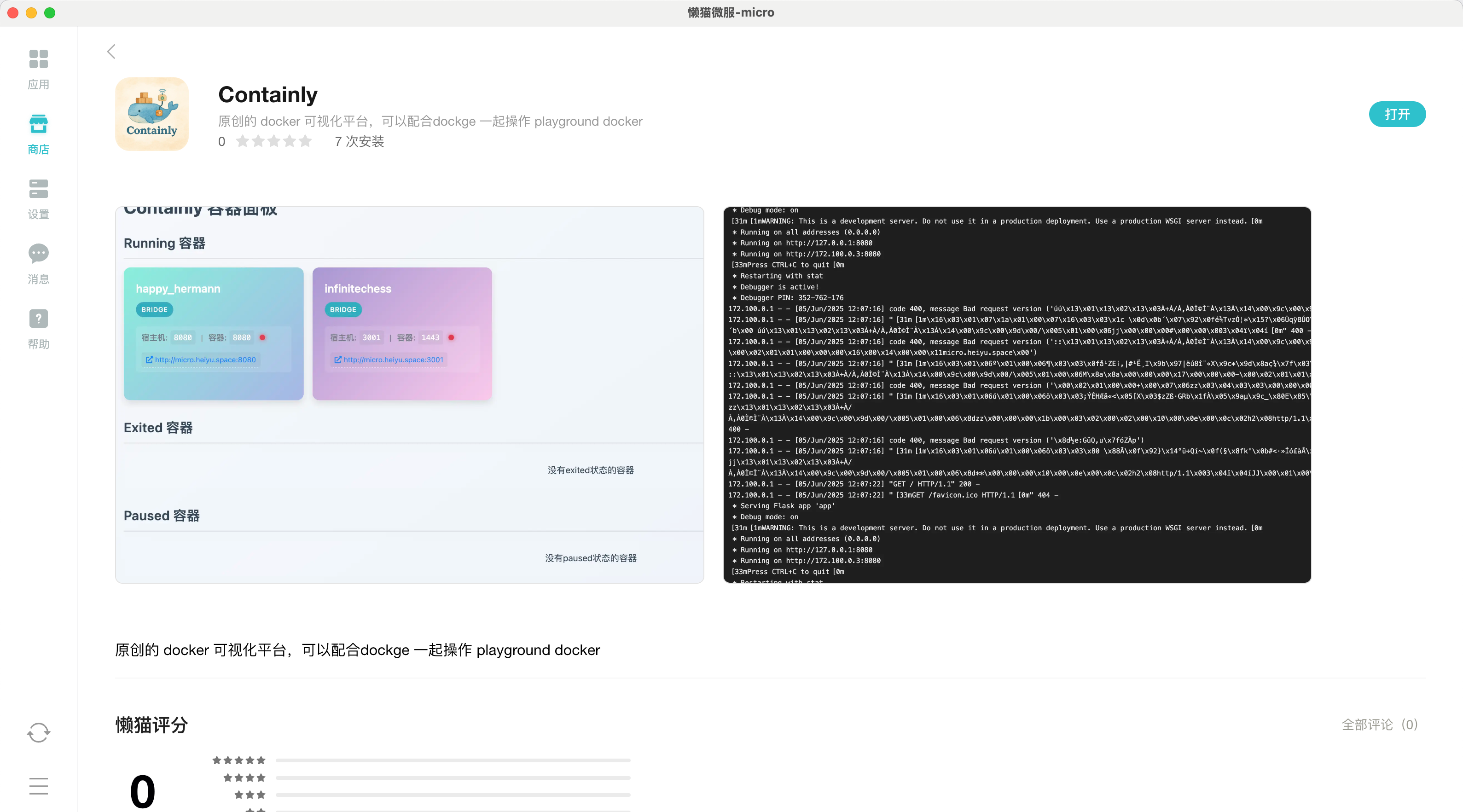Image resolution: width=1463 pixels, height=812 pixels.
Task: Click the Containly app title
Action: point(267,95)
